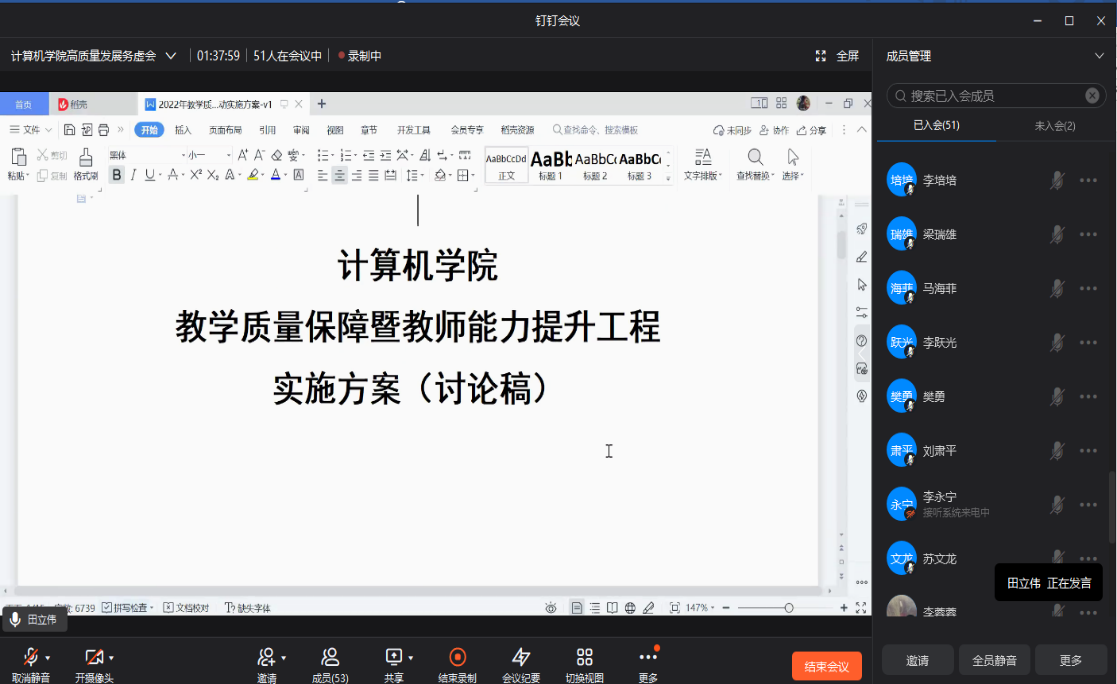Add new WPS tab with plus
The width and height of the screenshot is (1117, 684).
pos(322,104)
